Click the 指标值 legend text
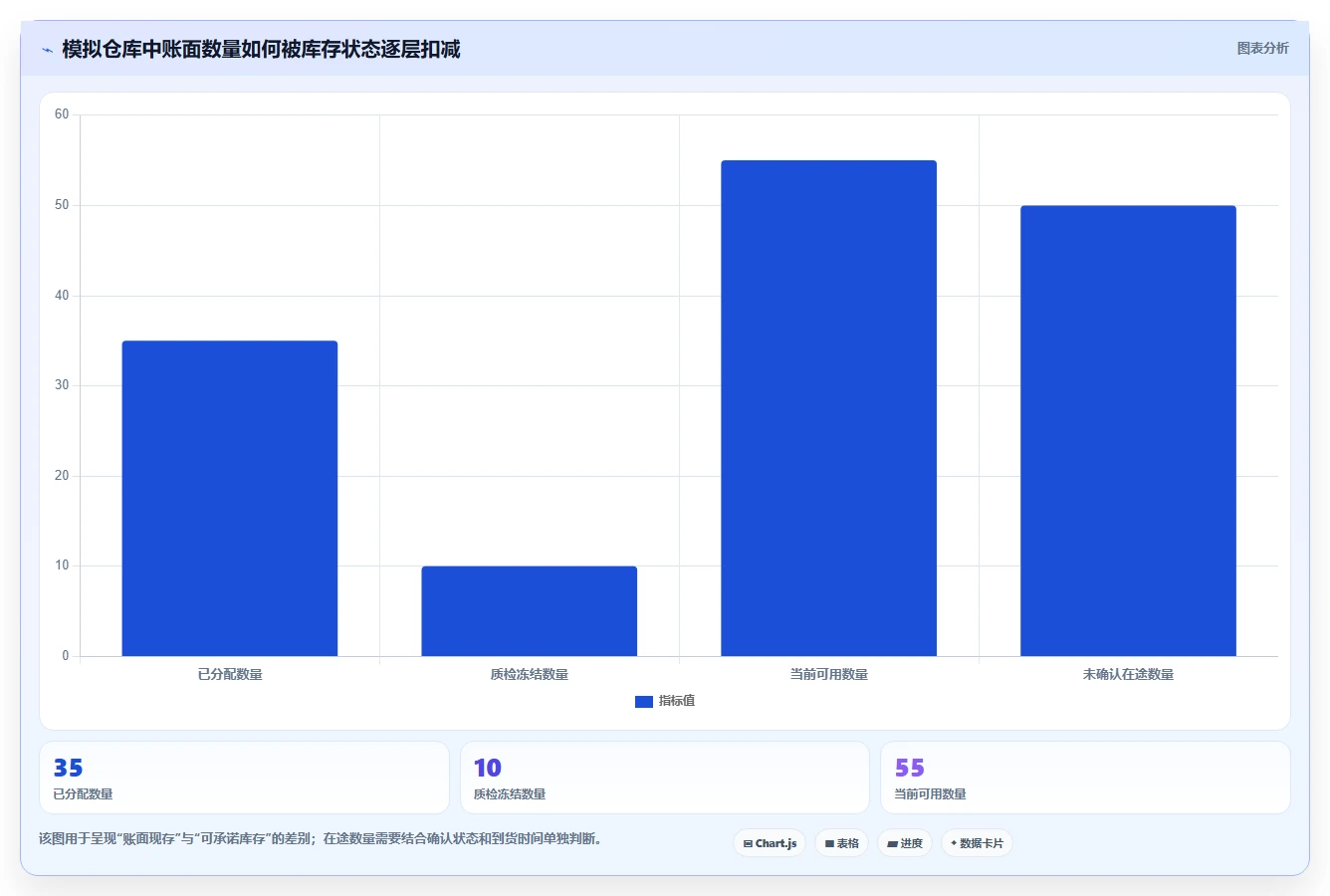Image resolution: width=1330 pixels, height=896 pixels. pos(677,701)
